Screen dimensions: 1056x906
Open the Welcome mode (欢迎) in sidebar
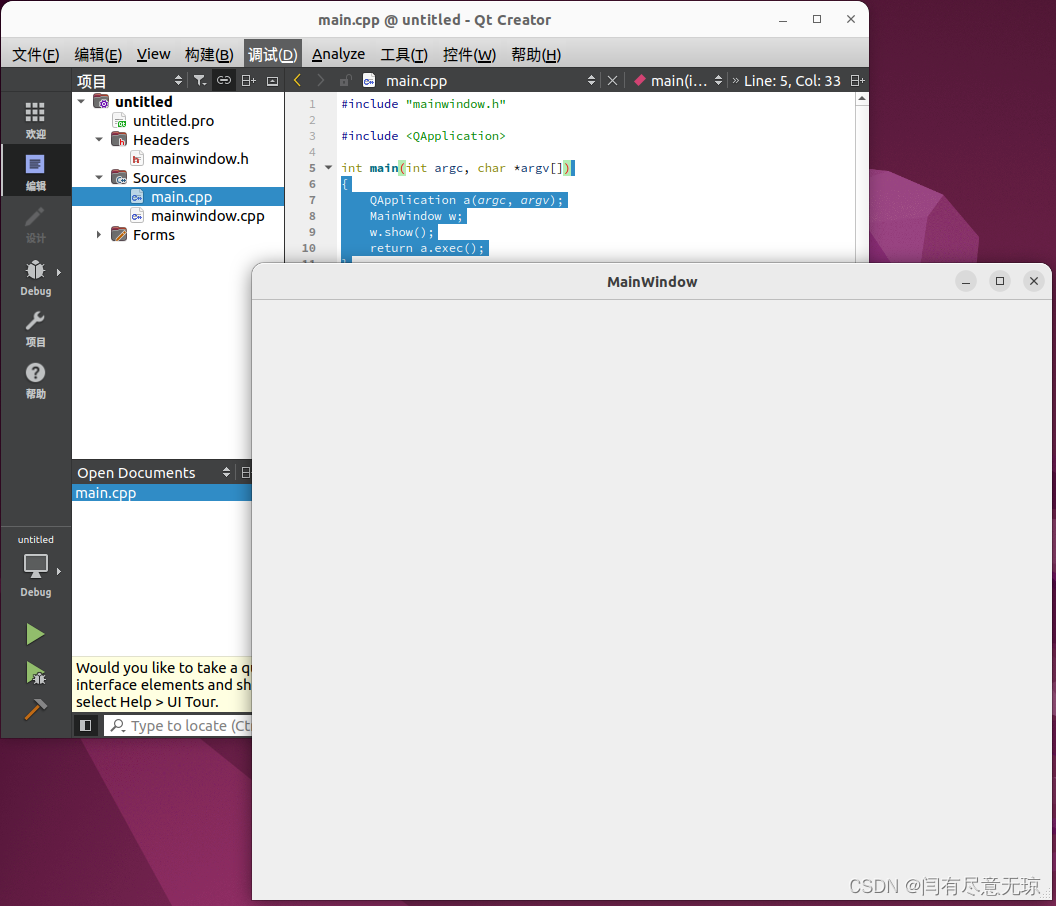(35, 119)
